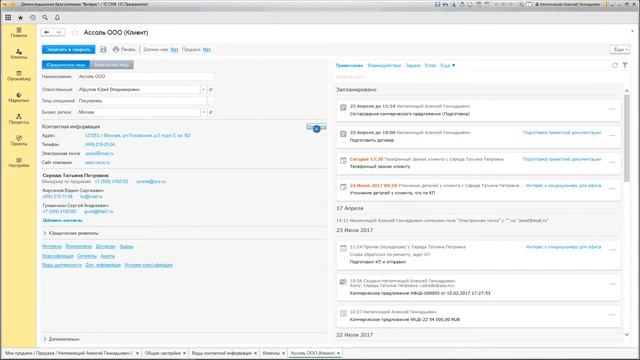Select the Задача tab
Viewport: 640px width, 360px height.
pos(413,65)
